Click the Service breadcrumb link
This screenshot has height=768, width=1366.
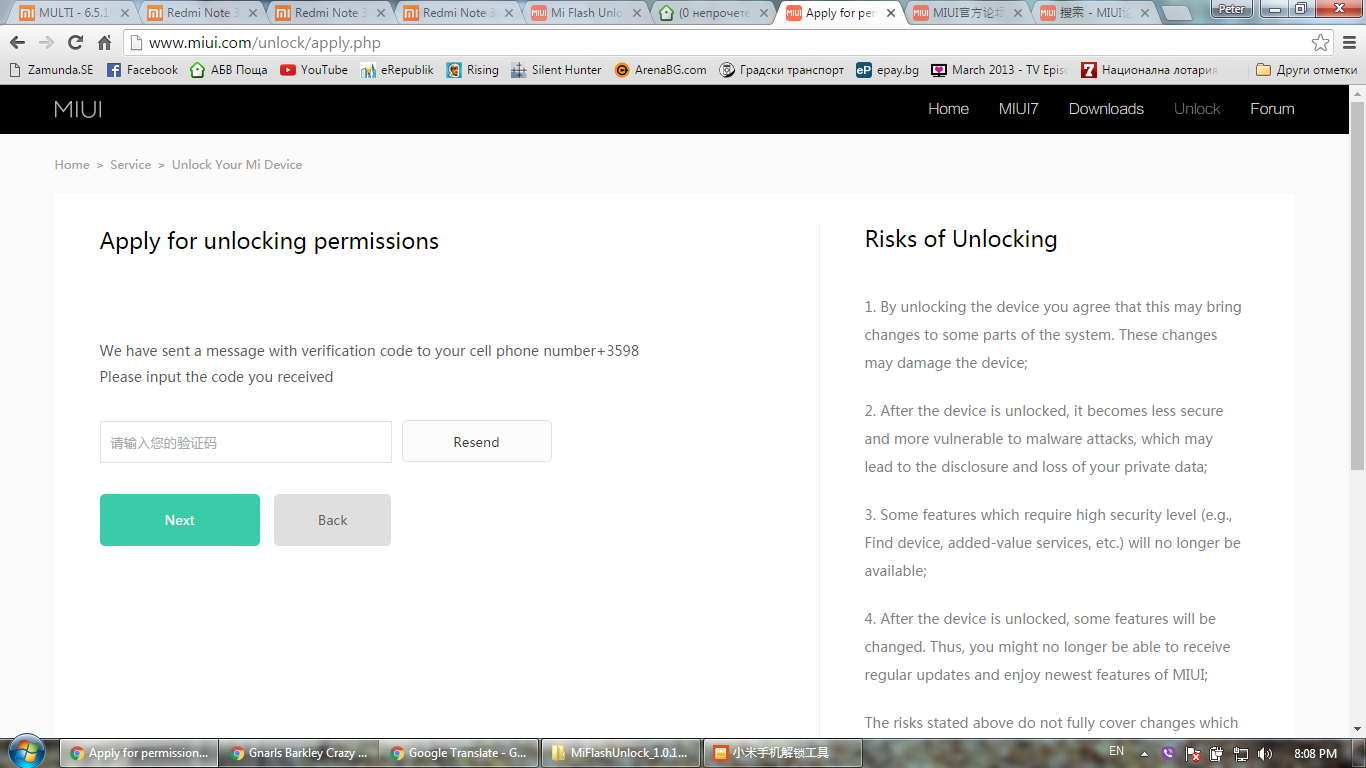(x=130, y=165)
